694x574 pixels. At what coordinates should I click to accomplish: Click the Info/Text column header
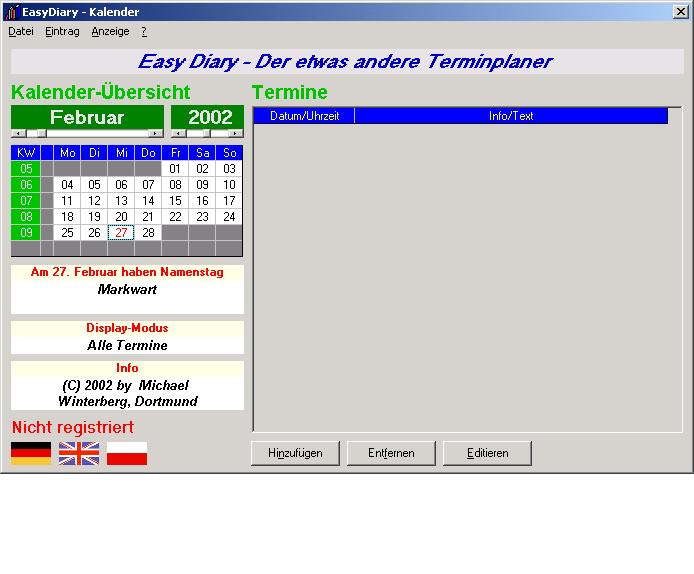(x=511, y=116)
